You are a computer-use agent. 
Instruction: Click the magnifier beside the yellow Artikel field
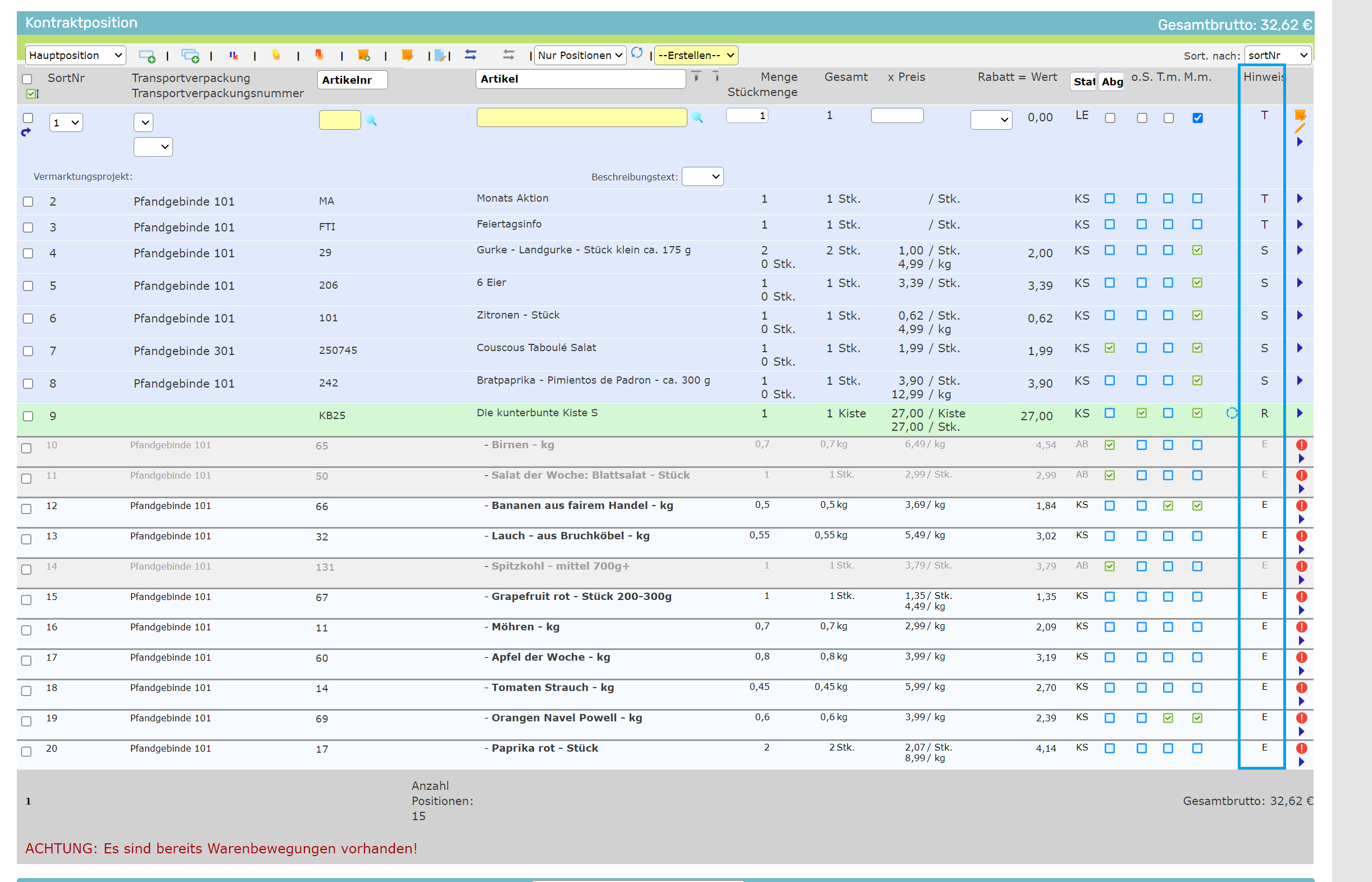(698, 117)
